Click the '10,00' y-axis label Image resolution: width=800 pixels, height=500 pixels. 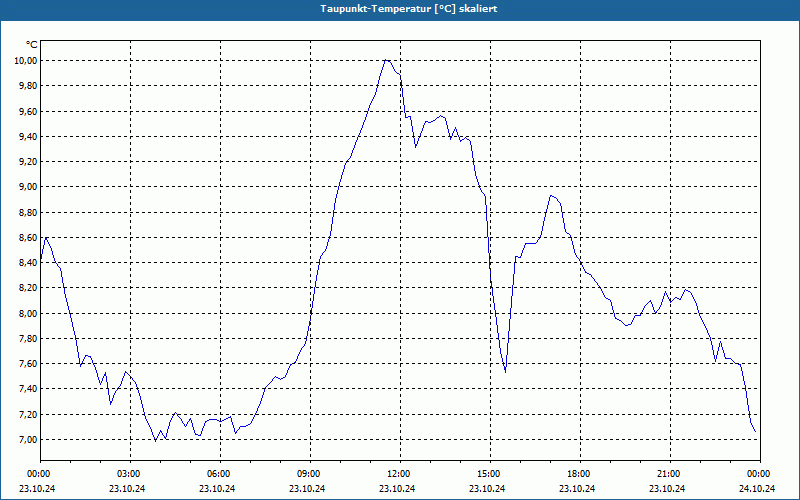tap(27, 61)
